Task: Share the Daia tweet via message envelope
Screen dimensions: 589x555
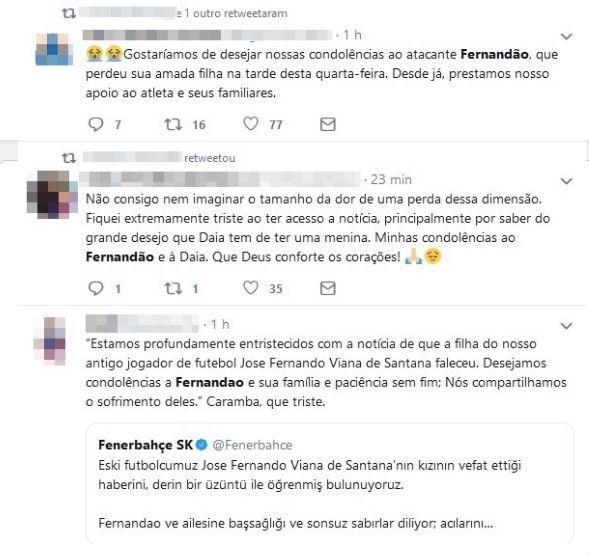Action: click(x=328, y=288)
